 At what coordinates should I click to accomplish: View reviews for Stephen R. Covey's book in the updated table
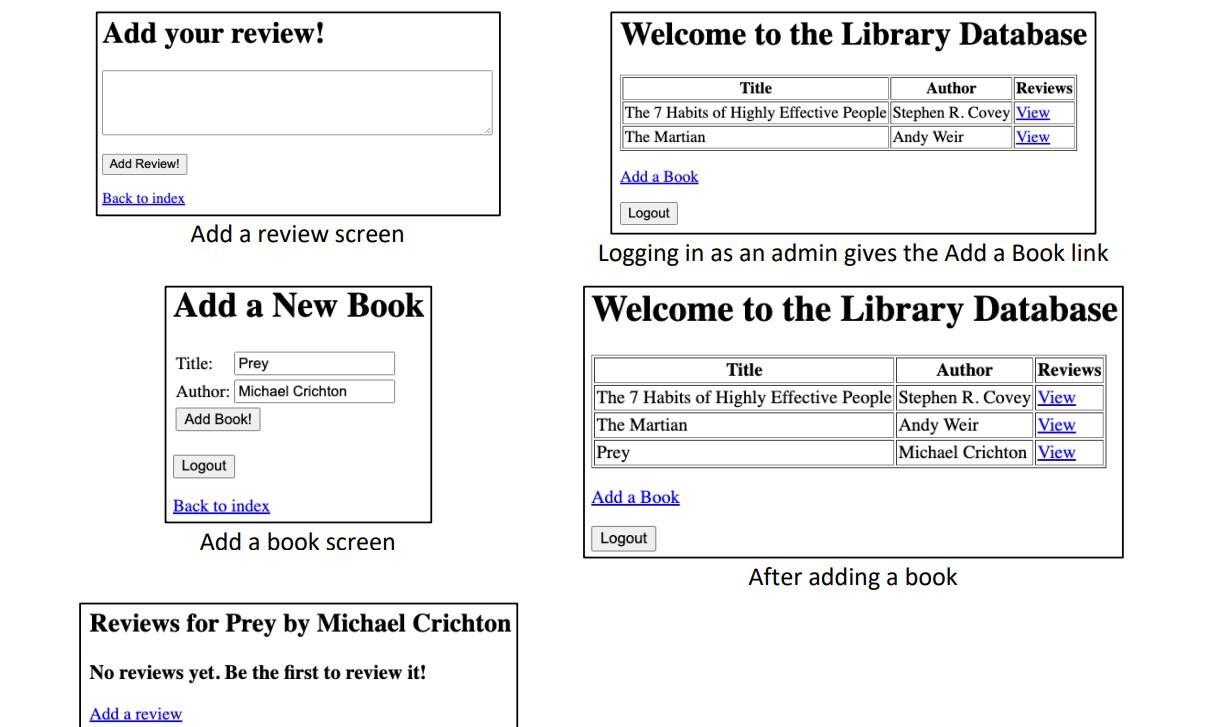point(1055,397)
